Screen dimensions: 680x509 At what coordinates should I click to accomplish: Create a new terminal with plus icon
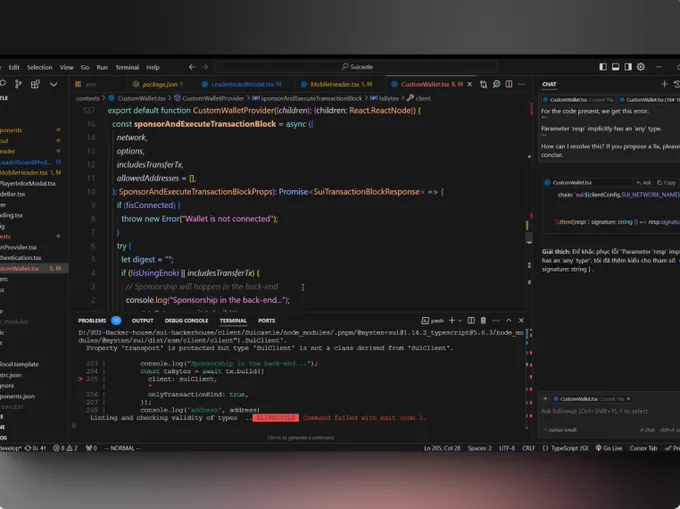coord(451,320)
